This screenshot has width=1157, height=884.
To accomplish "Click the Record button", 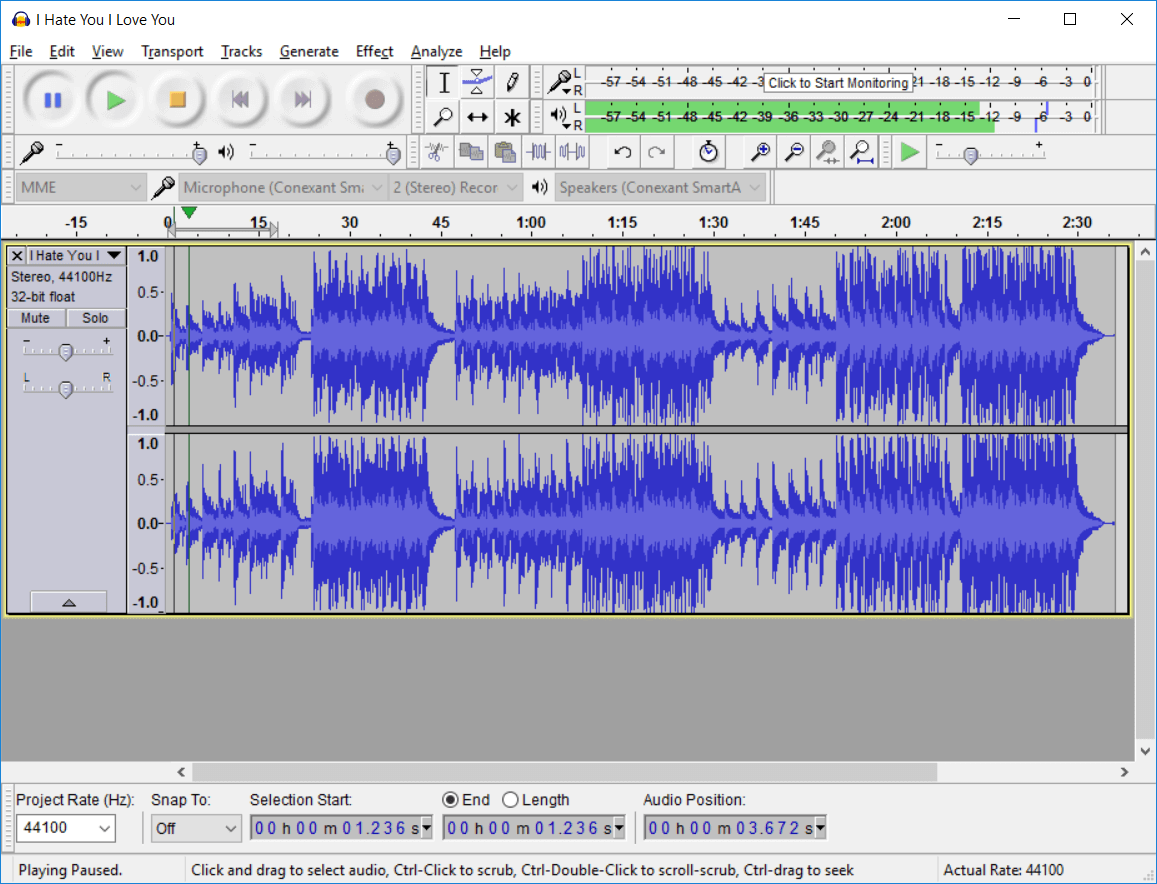I will coord(375,100).
